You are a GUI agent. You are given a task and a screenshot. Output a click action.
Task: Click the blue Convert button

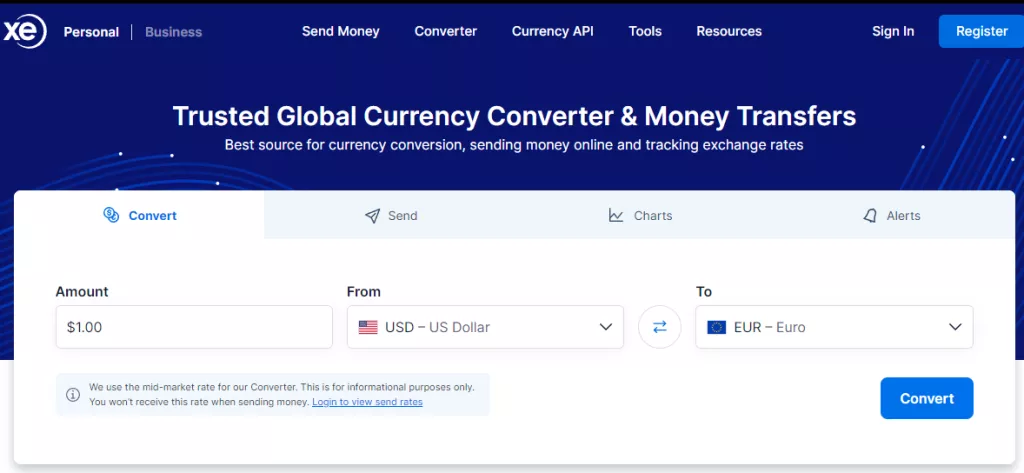click(x=927, y=398)
